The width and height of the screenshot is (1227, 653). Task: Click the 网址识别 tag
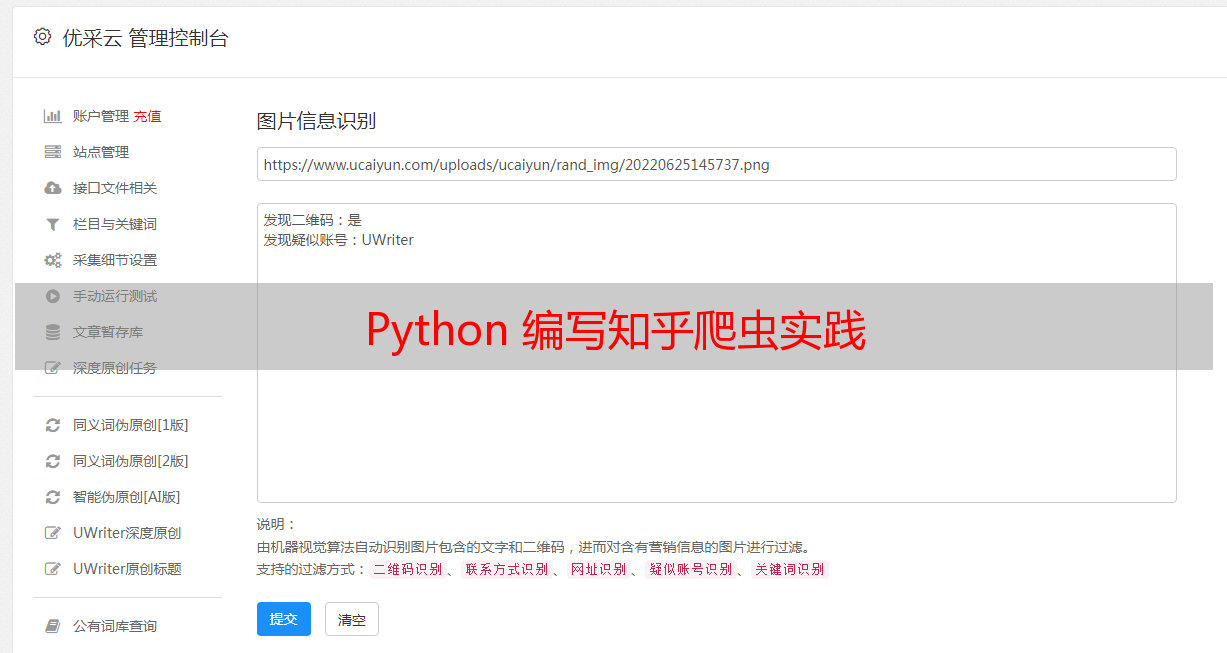[x=598, y=569]
